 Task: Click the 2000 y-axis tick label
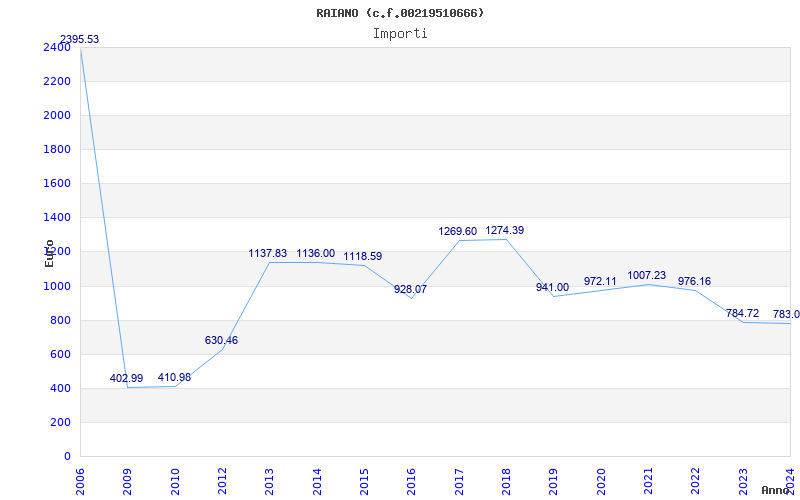57,116
